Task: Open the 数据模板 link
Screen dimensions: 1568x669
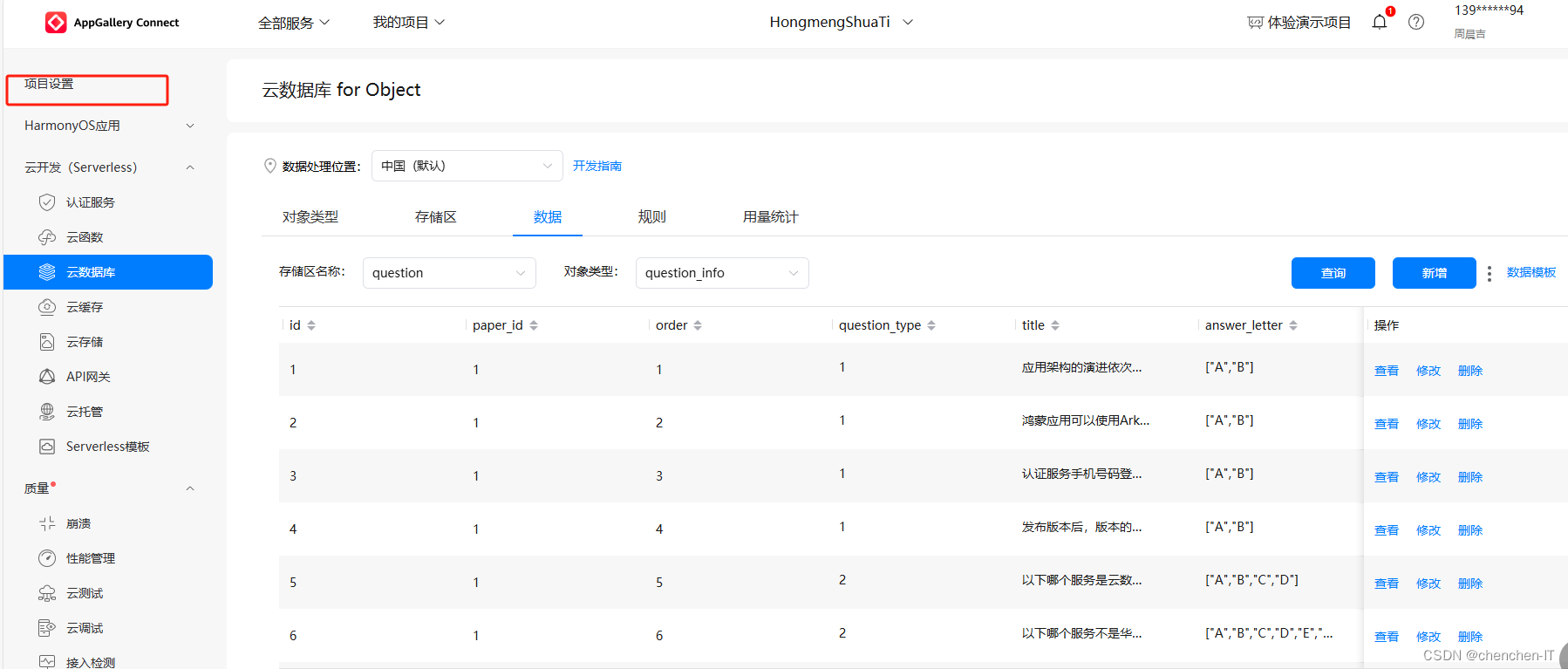Action: coord(1531,272)
